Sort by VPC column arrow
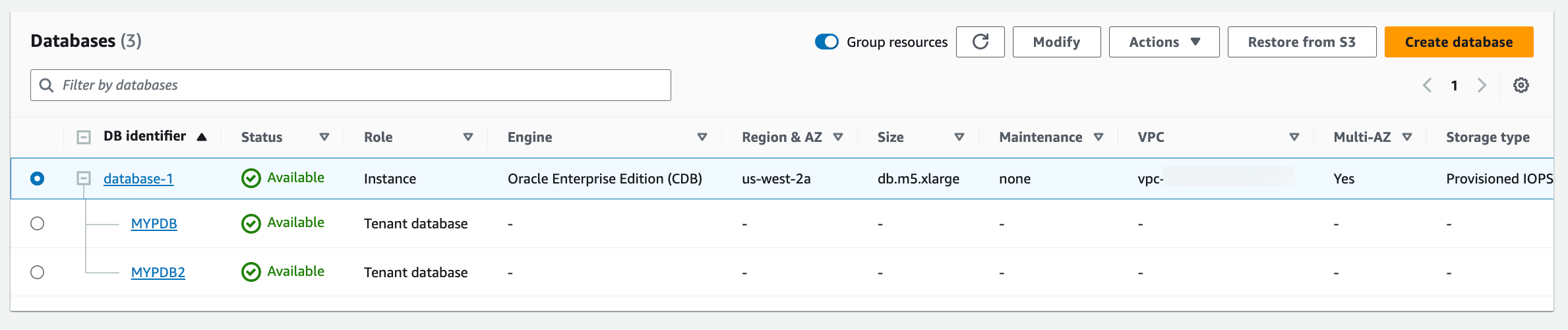1568x330 pixels. click(x=1294, y=137)
